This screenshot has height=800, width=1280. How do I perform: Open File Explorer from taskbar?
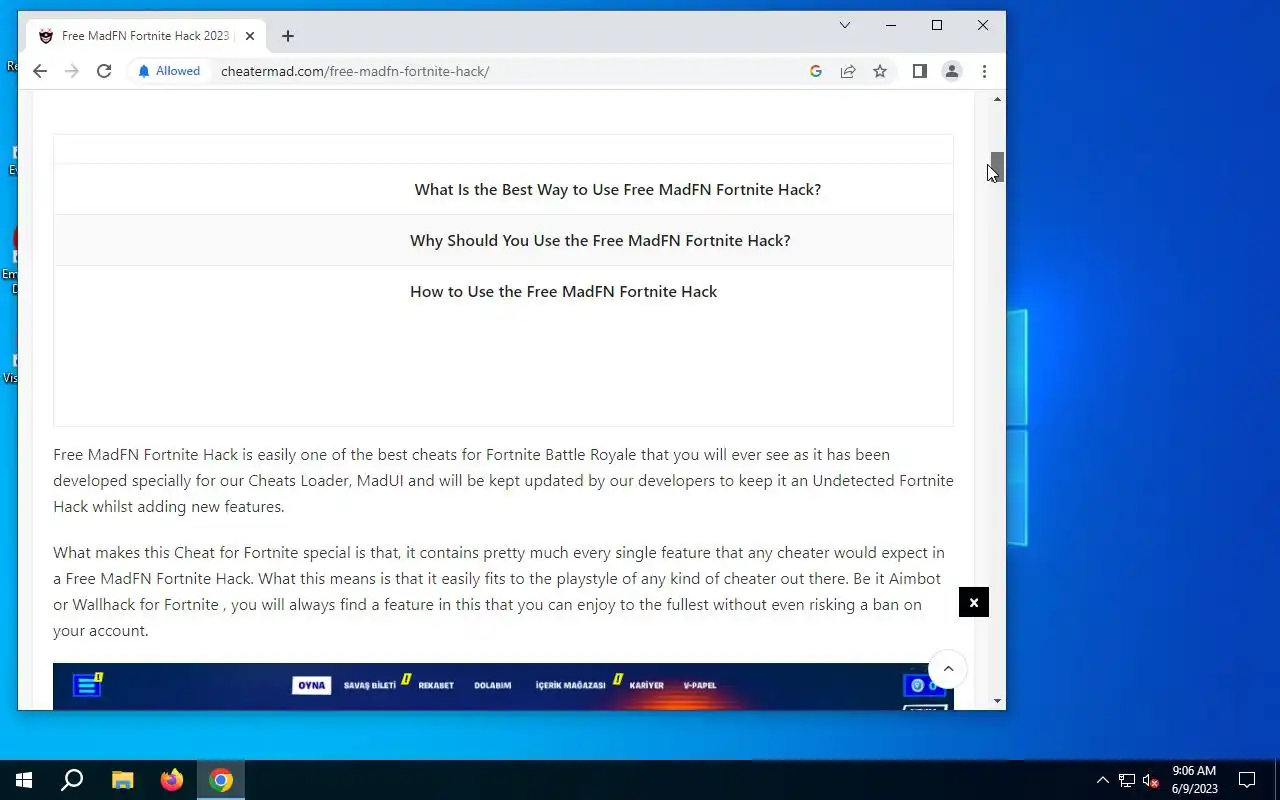pyautogui.click(x=122, y=780)
